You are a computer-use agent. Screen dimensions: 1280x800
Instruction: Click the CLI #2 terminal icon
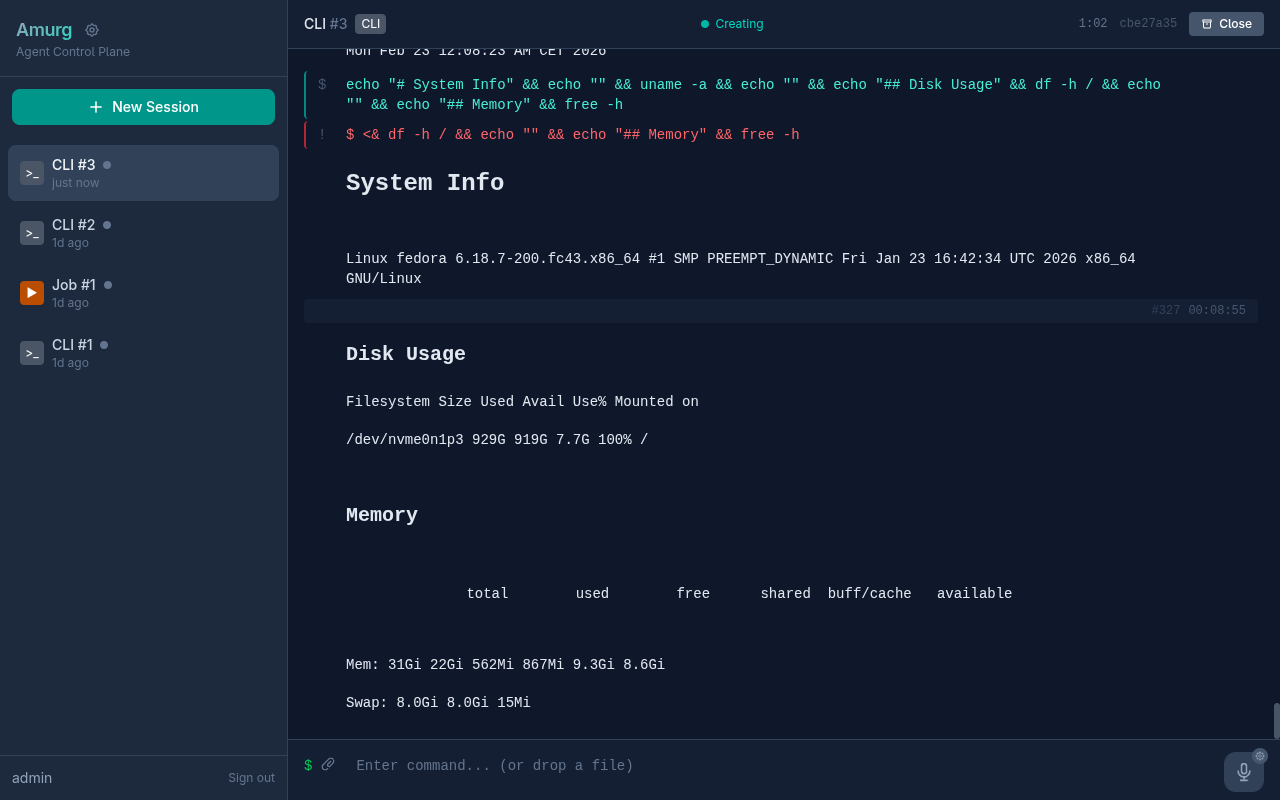click(32, 233)
